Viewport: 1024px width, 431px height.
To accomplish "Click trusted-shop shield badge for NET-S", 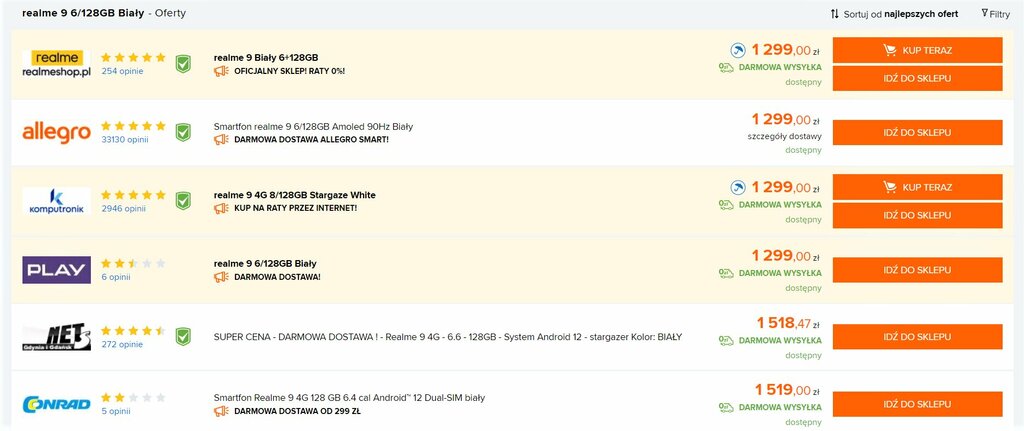I will (184, 337).
